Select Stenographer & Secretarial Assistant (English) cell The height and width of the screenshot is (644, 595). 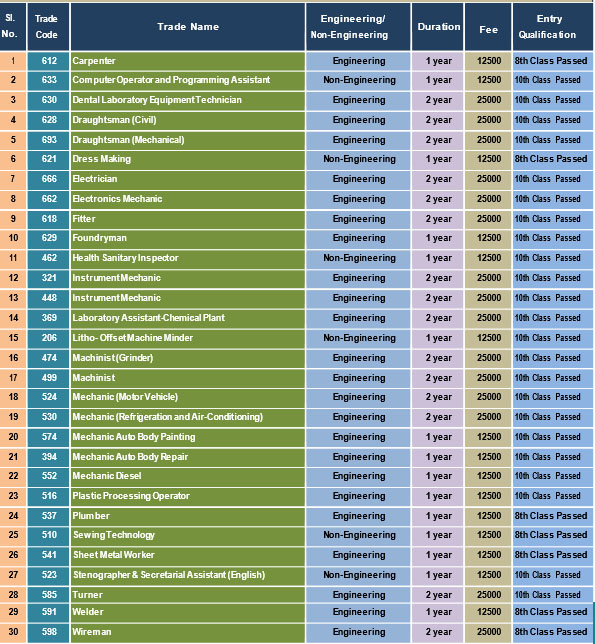point(188,575)
